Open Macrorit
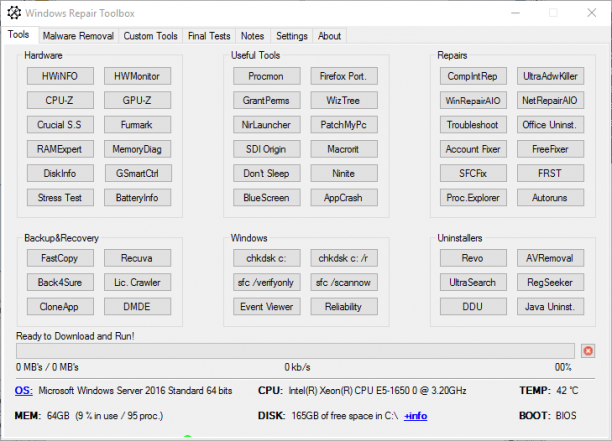 344,149
